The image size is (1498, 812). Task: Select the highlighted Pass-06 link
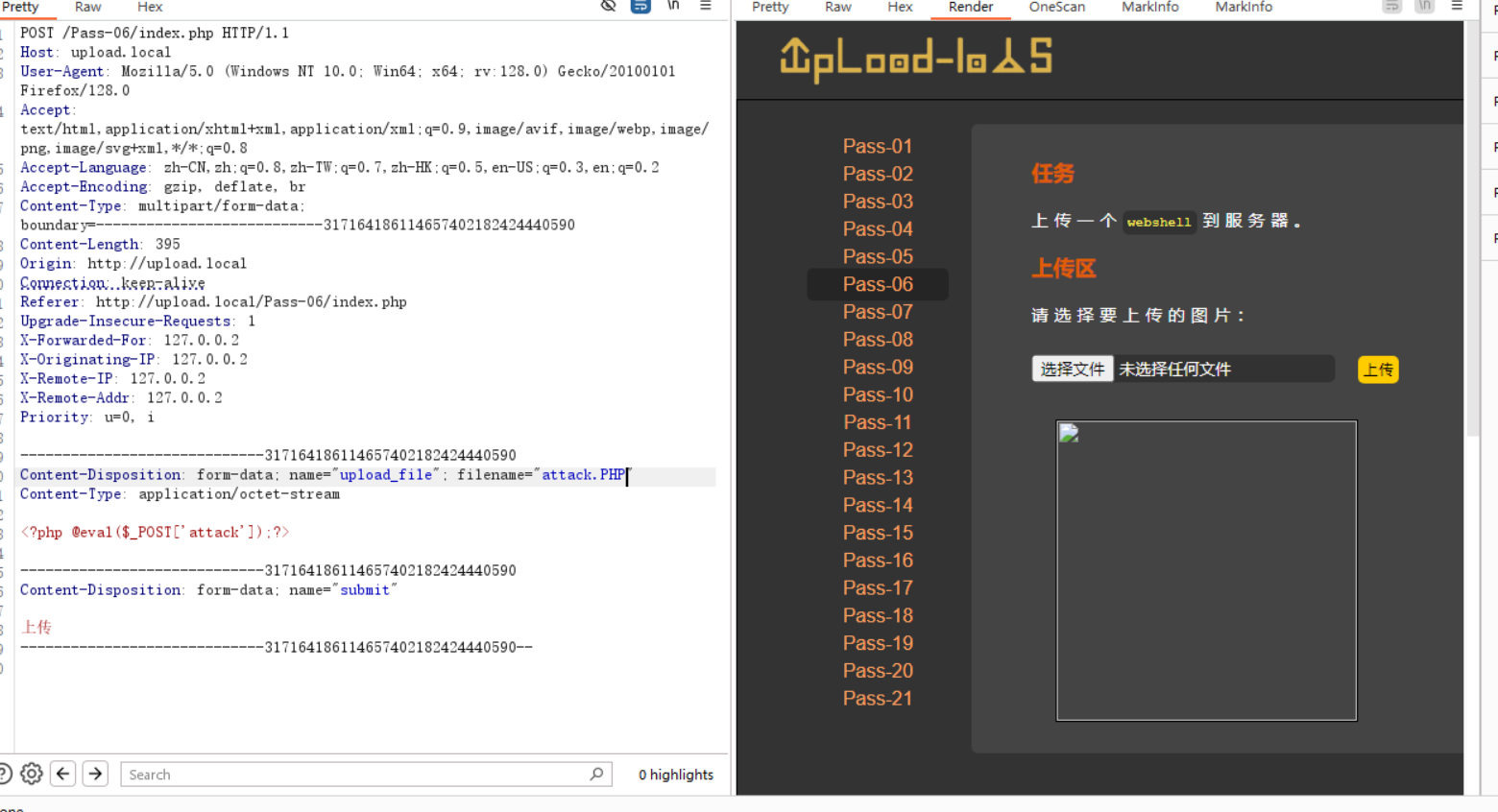878,284
